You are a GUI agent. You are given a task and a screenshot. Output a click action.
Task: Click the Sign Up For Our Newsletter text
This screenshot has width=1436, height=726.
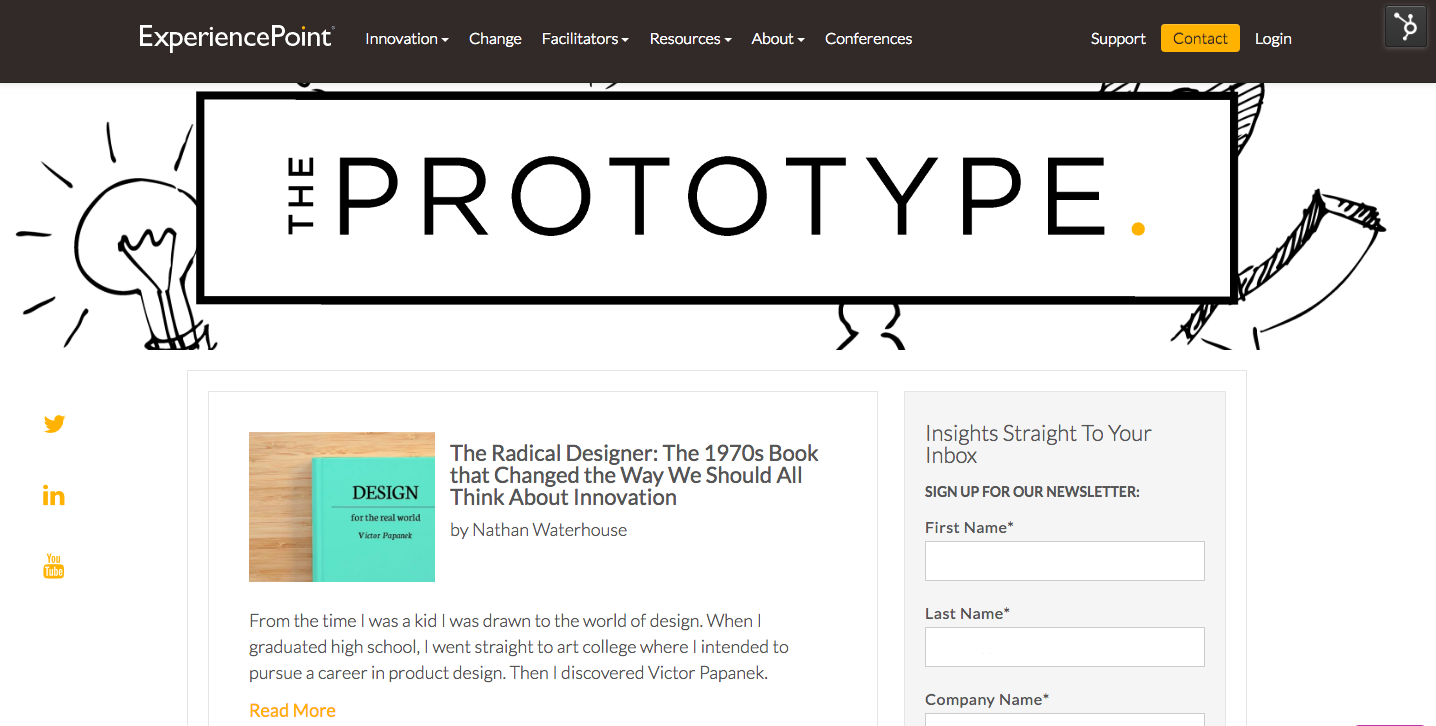pyautogui.click(x=1032, y=492)
